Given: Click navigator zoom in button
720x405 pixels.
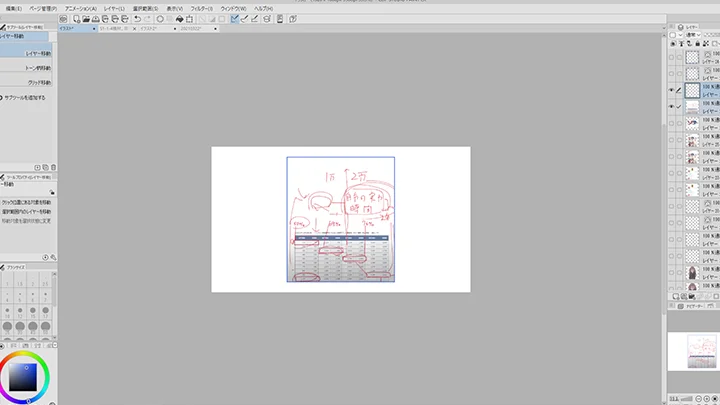Looking at the screenshot, I should [x=706, y=399].
